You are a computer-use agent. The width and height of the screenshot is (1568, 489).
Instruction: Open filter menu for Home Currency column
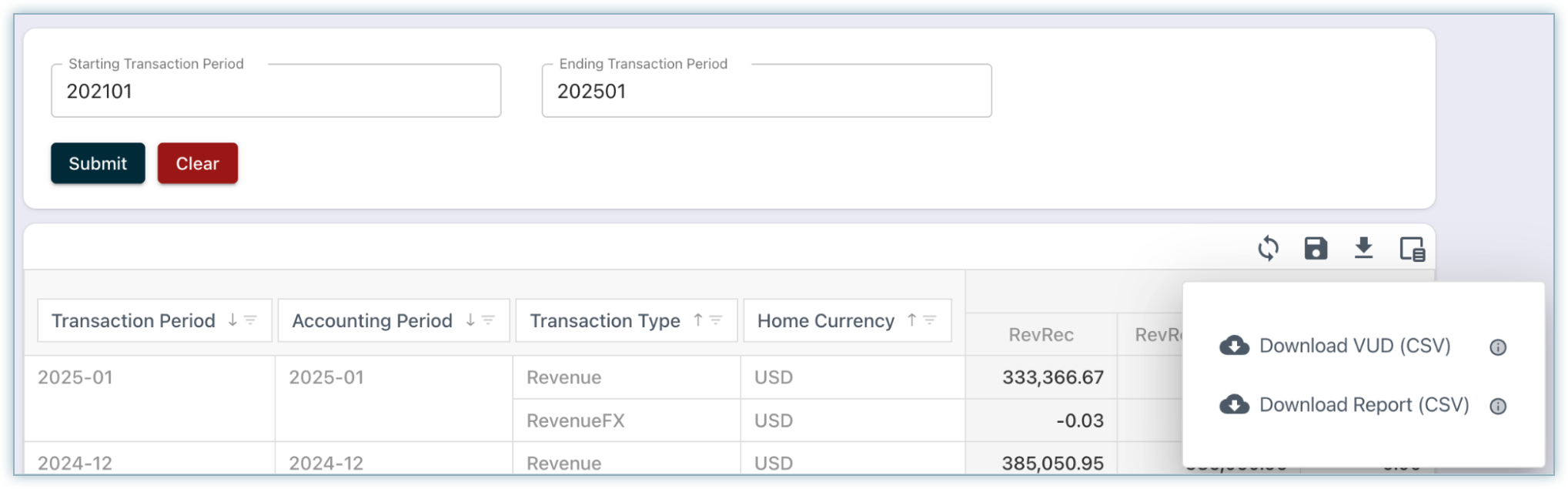click(x=930, y=320)
